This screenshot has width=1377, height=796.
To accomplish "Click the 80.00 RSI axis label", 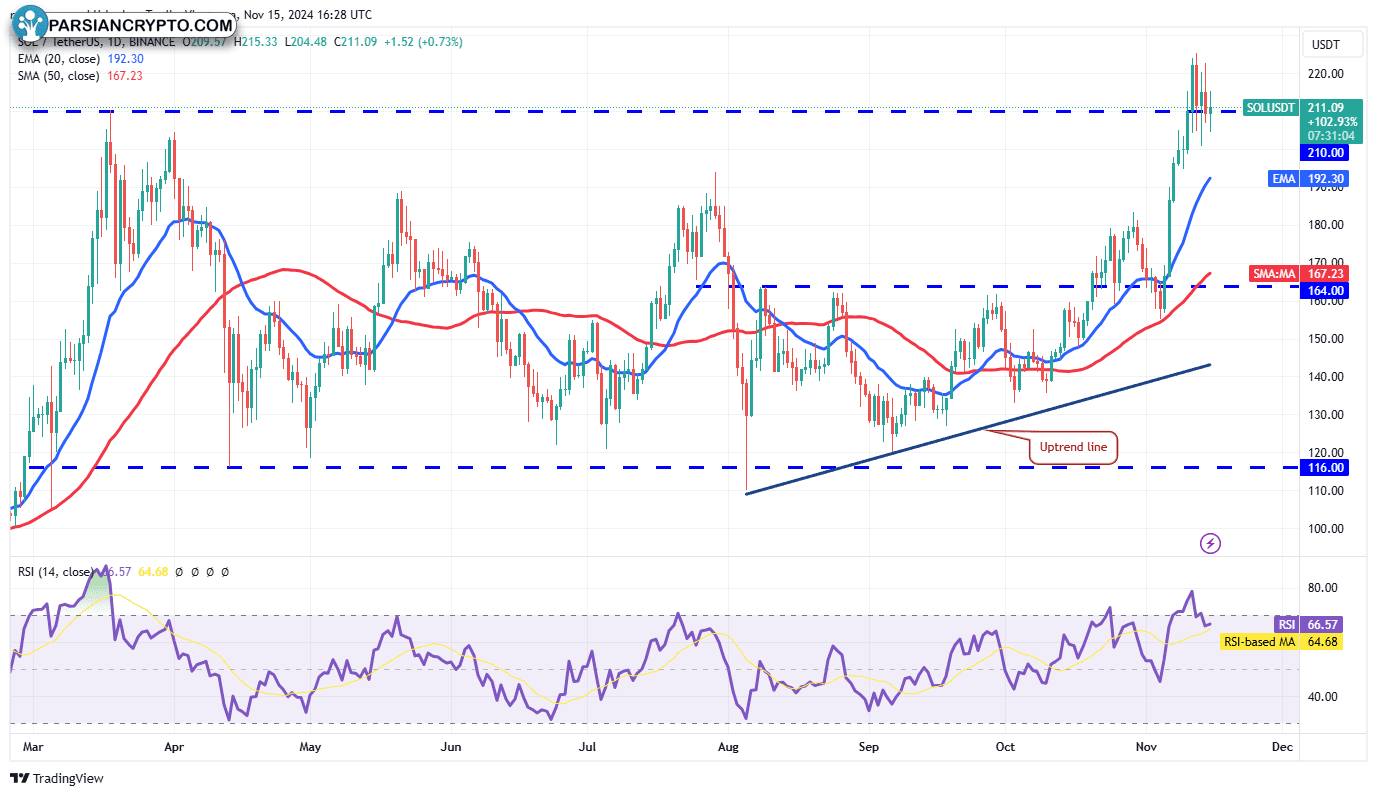I will pyautogui.click(x=1321, y=588).
